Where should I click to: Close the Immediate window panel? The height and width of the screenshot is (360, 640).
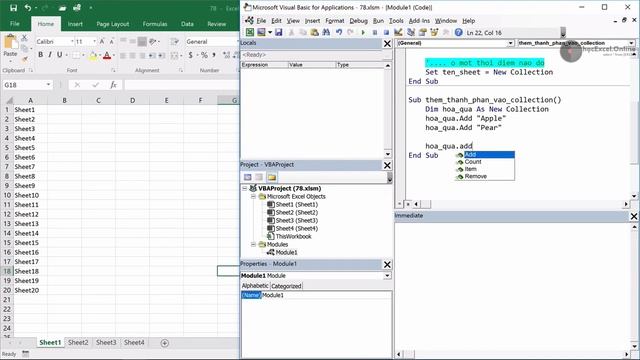[634, 216]
